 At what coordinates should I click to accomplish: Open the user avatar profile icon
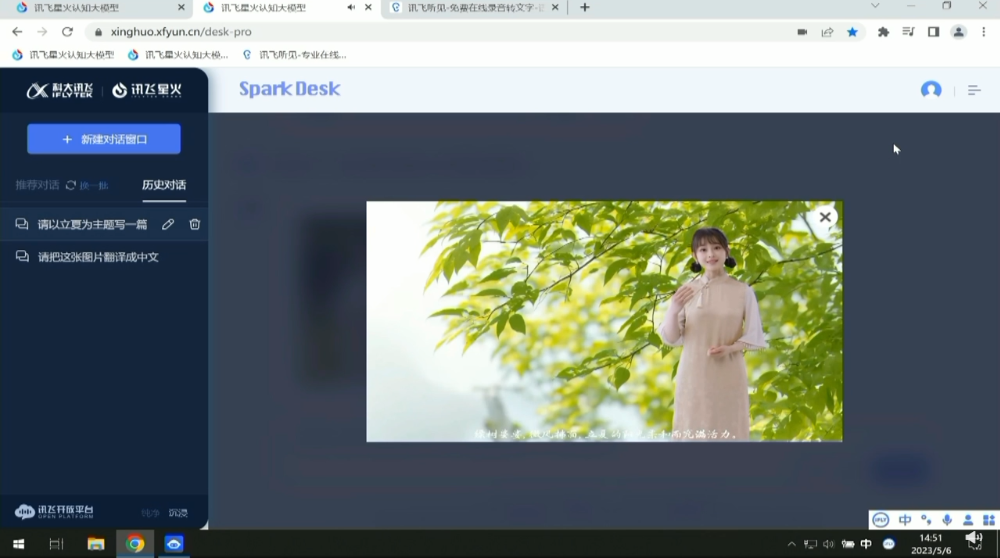tap(931, 90)
